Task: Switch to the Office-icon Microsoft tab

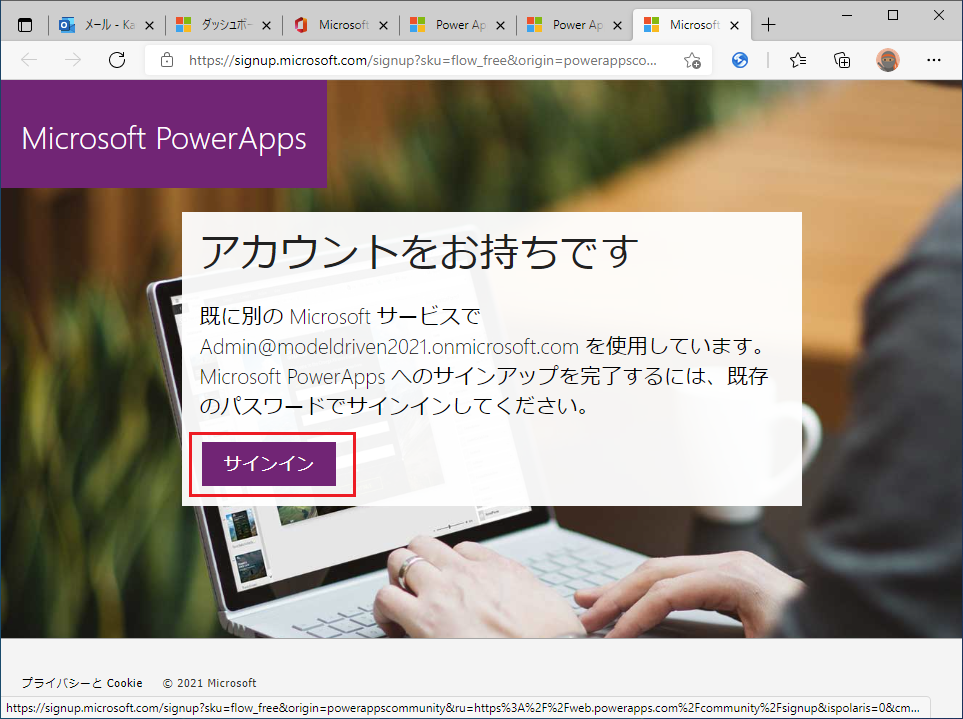Action: (340, 25)
